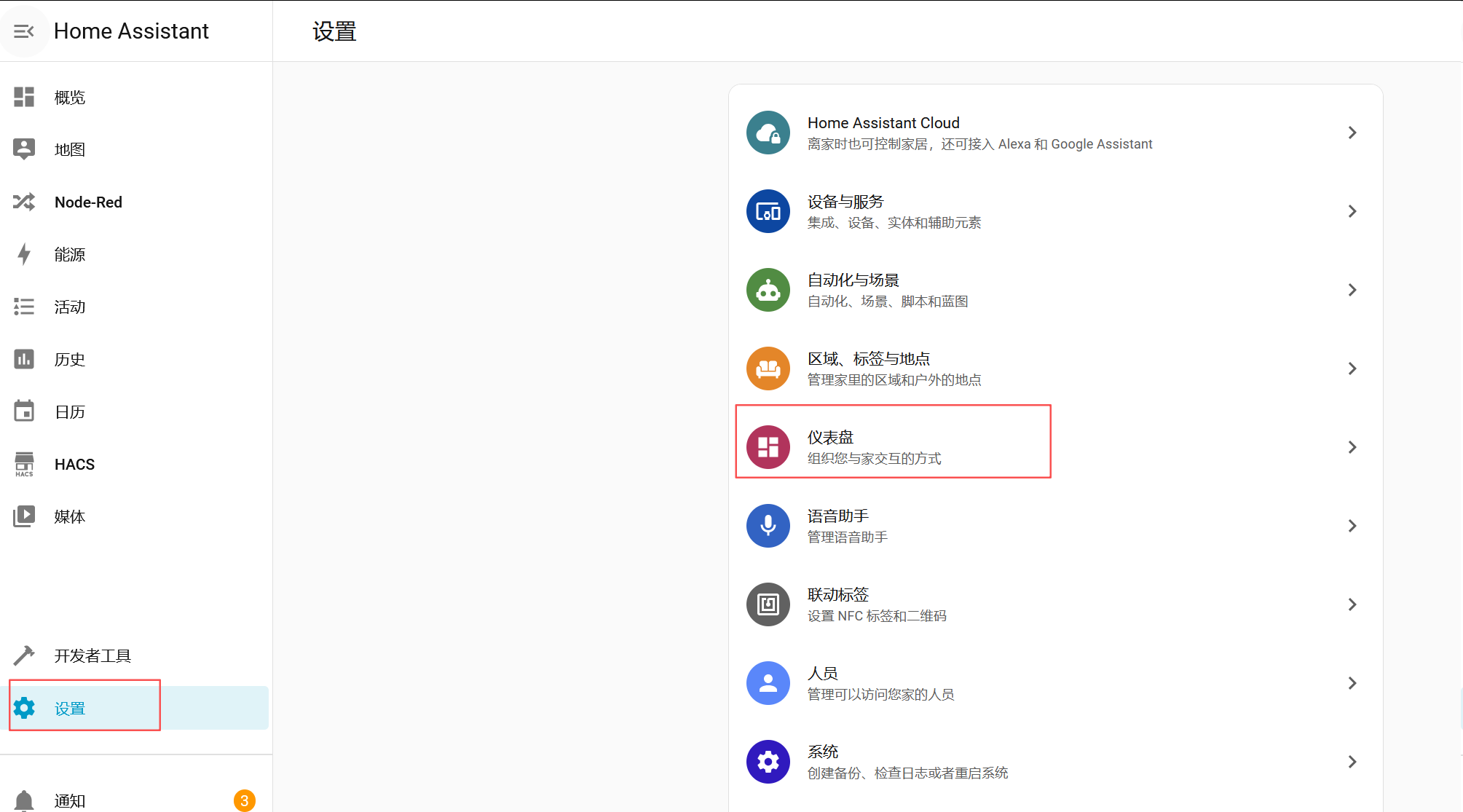Select the Node-Red icon in sidebar

point(24,202)
